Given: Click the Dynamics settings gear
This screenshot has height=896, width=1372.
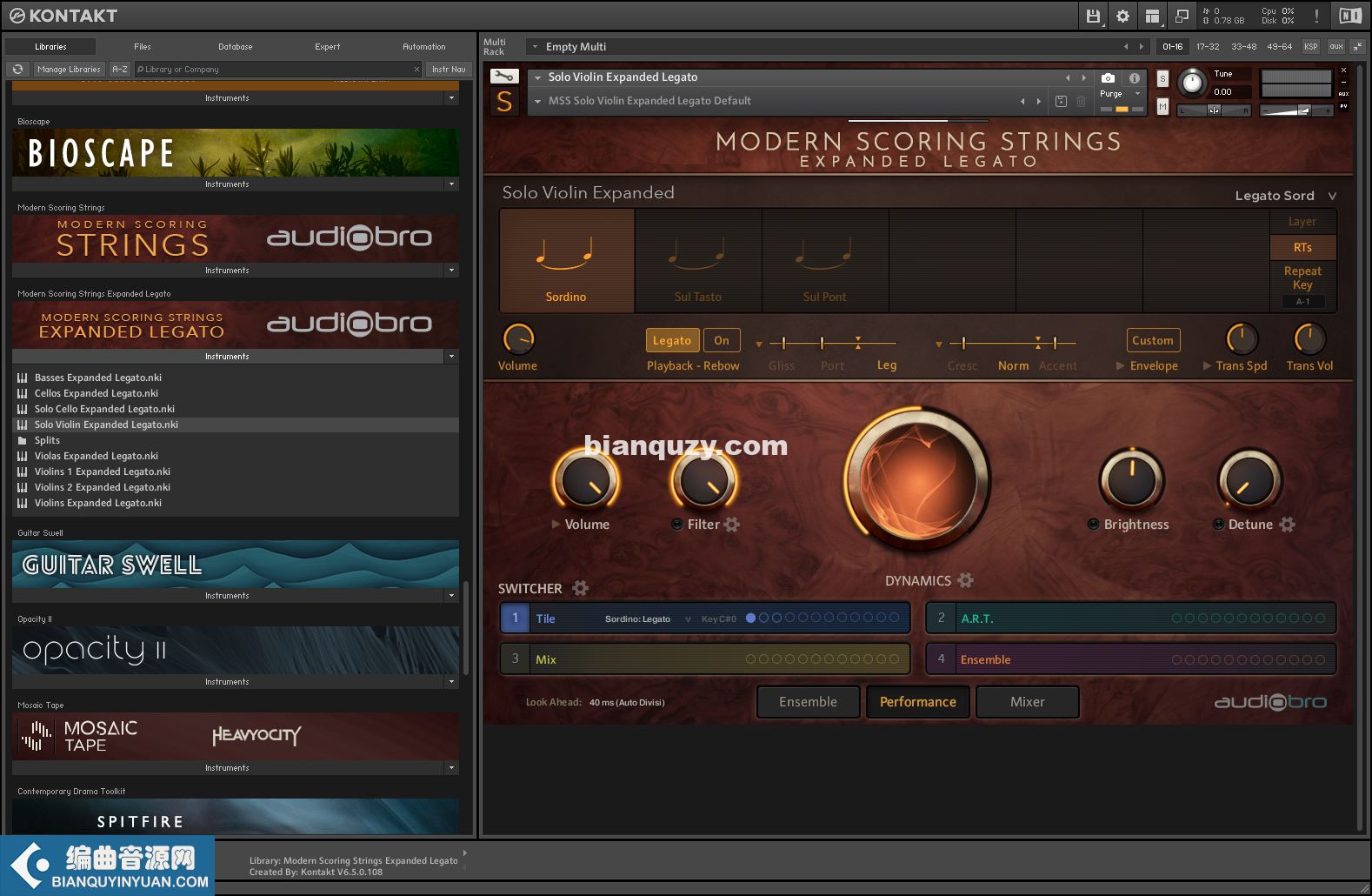Looking at the screenshot, I should 965,579.
